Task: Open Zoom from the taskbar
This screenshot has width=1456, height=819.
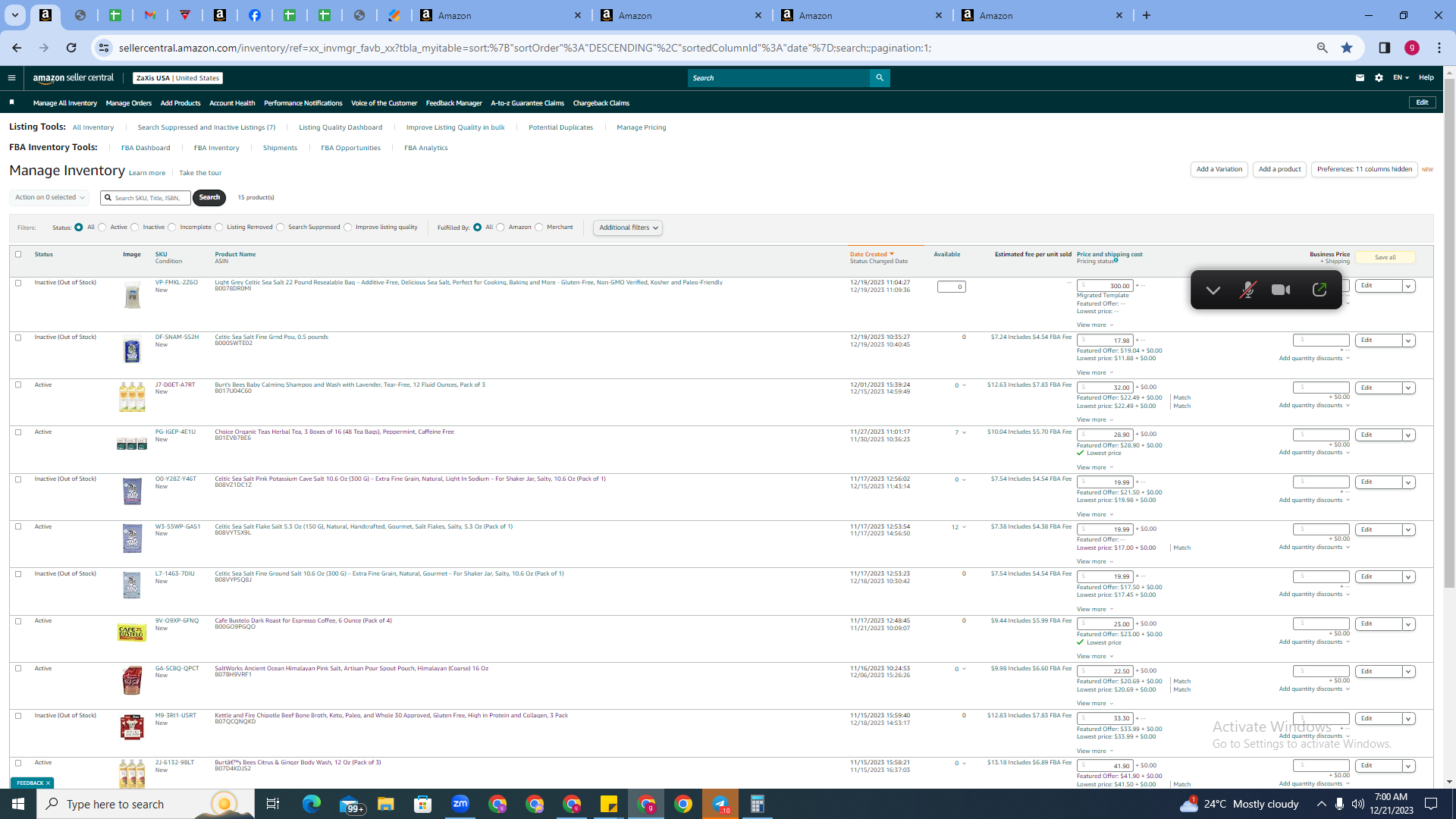Action: coord(460,804)
